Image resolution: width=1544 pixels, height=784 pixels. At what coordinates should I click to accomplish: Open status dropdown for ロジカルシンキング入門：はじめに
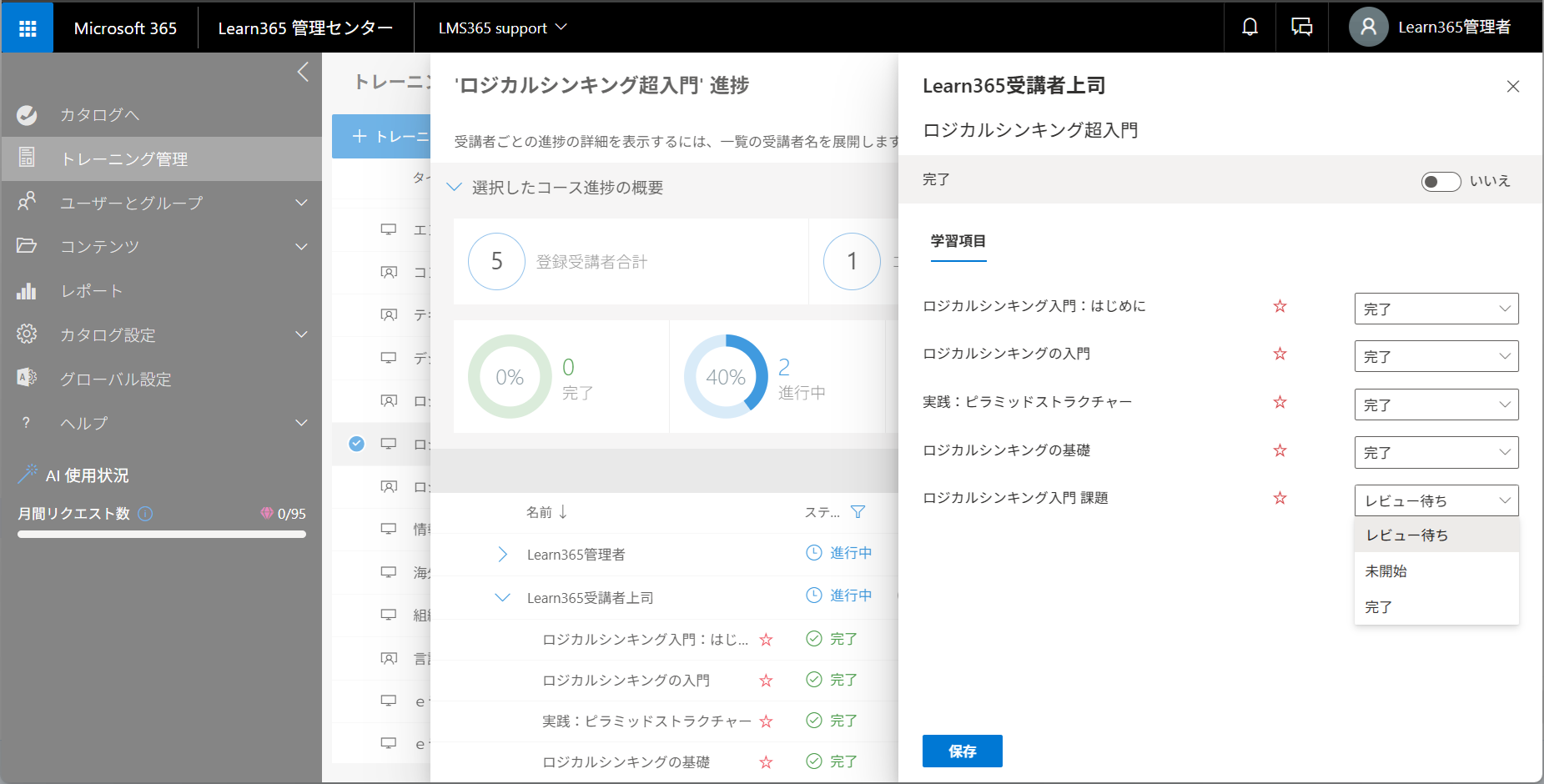click(1436, 309)
